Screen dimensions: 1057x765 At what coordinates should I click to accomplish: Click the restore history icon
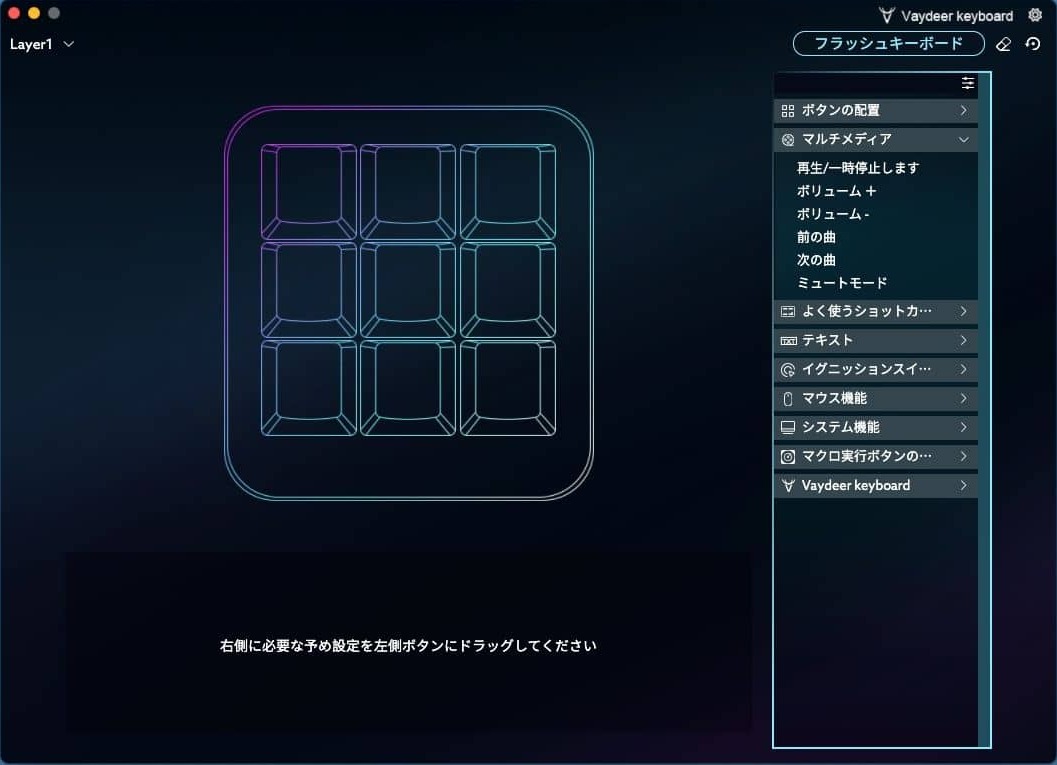(x=1033, y=44)
